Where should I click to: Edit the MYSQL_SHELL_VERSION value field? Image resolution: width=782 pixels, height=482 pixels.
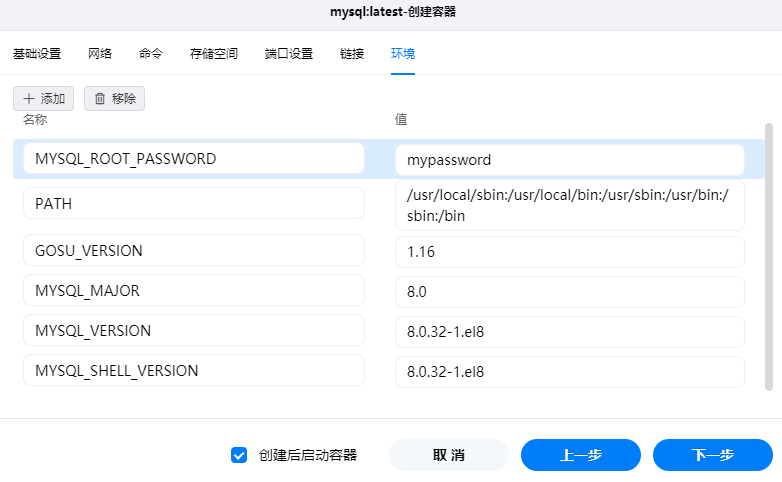(x=570, y=372)
